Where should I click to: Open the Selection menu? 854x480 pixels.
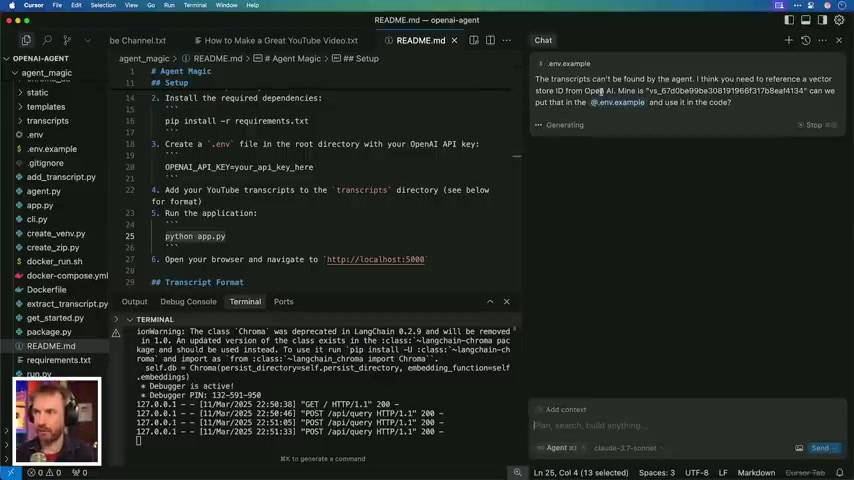tap(103, 5)
